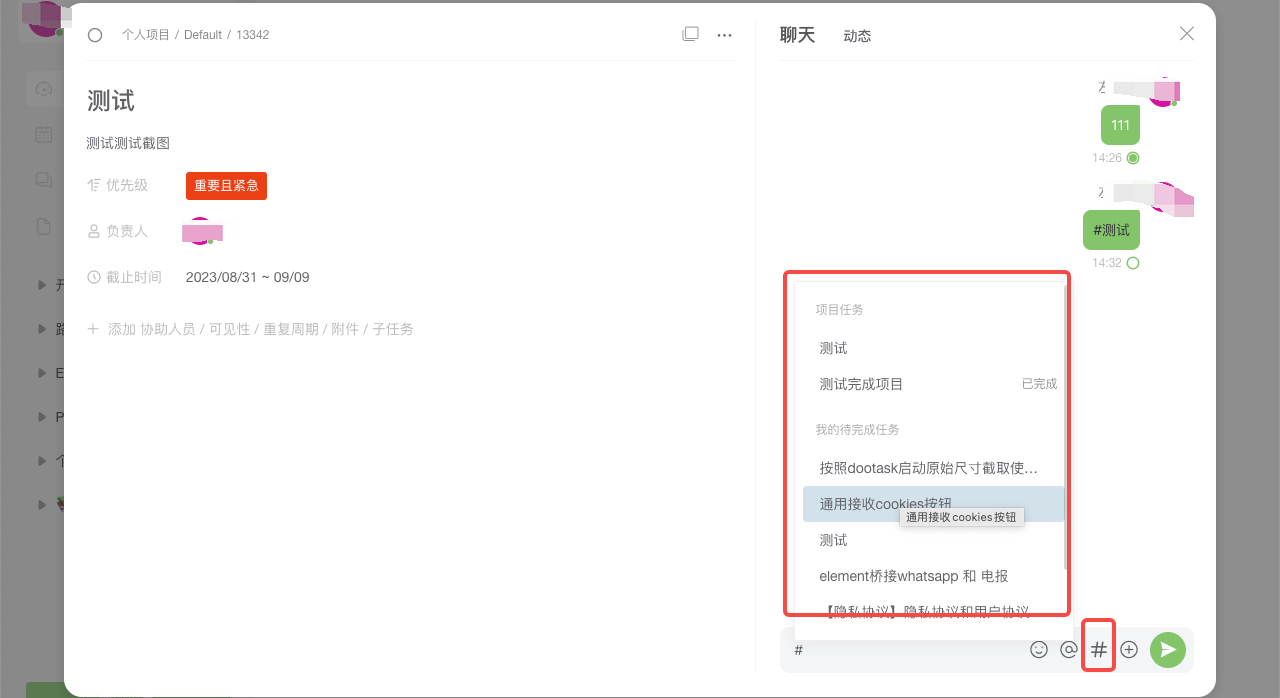Send the message with the green arrow icon
The image size is (1280, 698).
point(1167,649)
